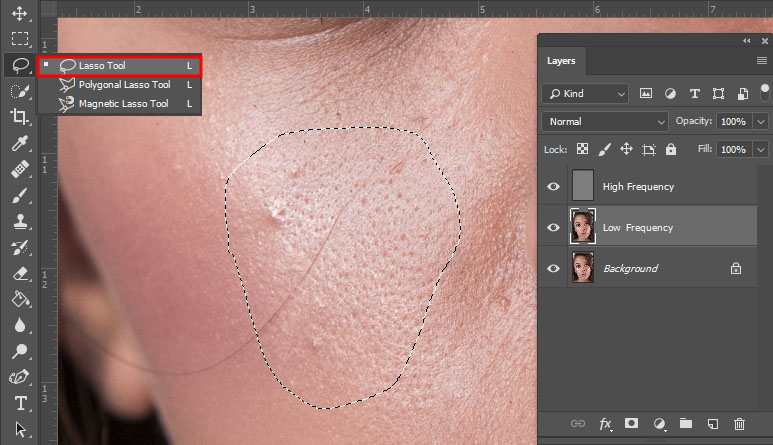Hide the High Frequency layer
Viewport: 773px width, 445px height.
tap(553, 186)
